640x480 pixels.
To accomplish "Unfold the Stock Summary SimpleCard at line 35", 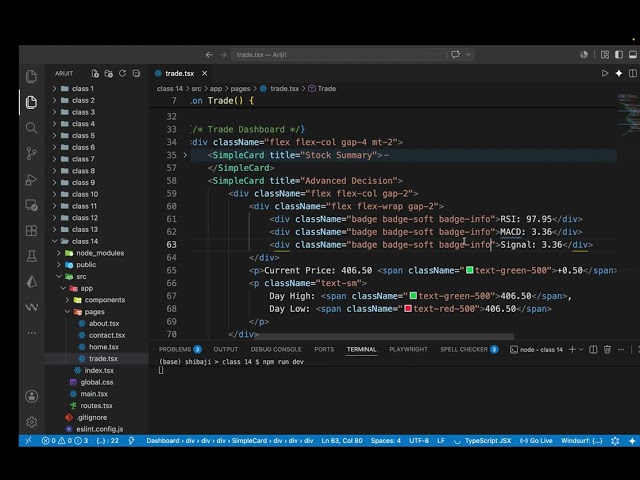I will coord(185,155).
